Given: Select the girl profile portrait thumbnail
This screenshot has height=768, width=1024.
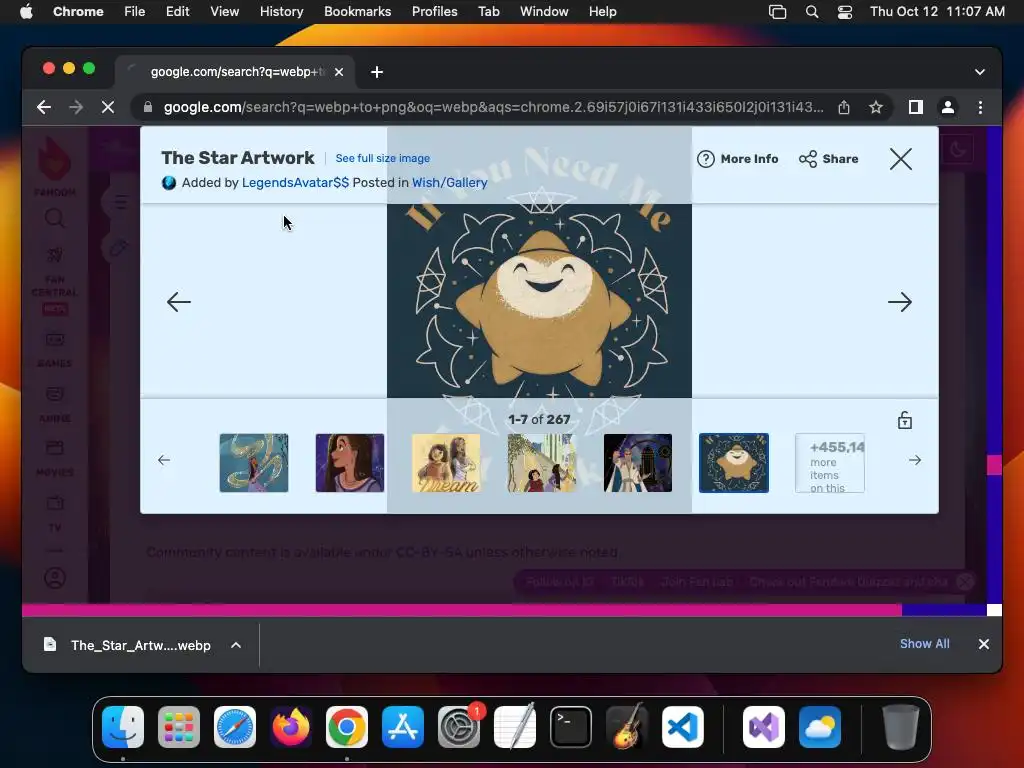Looking at the screenshot, I should [x=350, y=463].
